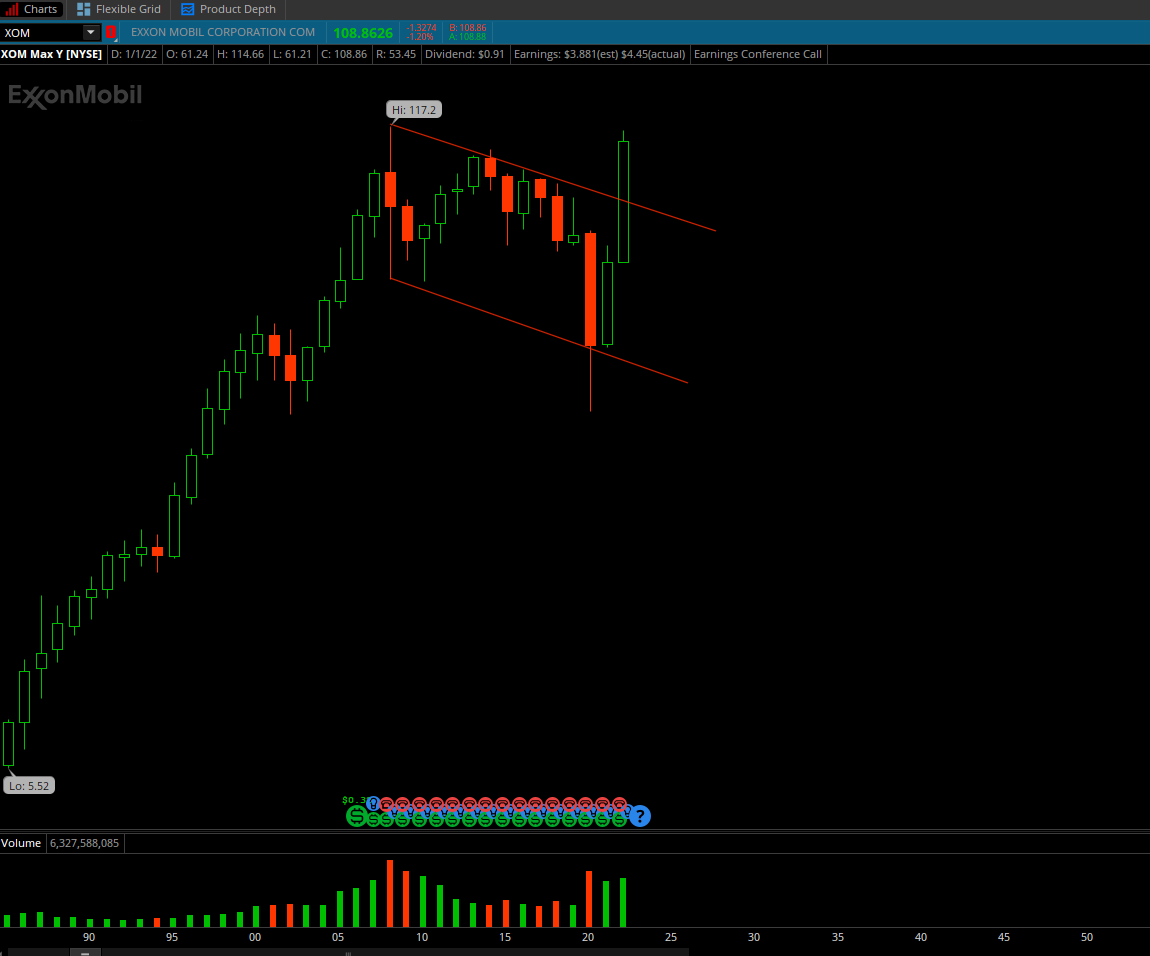The width and height of the screenshot is (1150, 956).
Task: Expand the symbol selector dropdown arrow
Action: 91,33
